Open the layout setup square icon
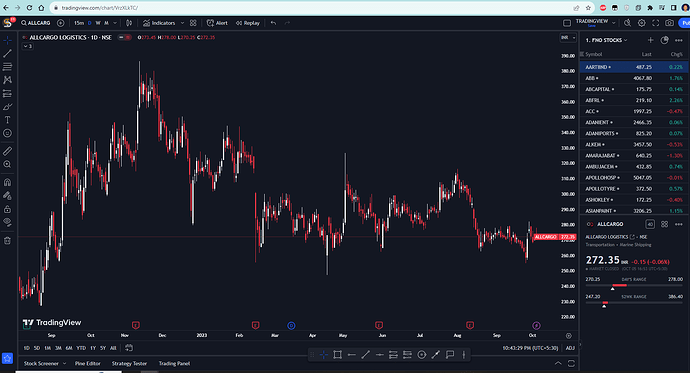Image resolution: width=690 pixels, height=373 pixels. [x=567, y=23]
